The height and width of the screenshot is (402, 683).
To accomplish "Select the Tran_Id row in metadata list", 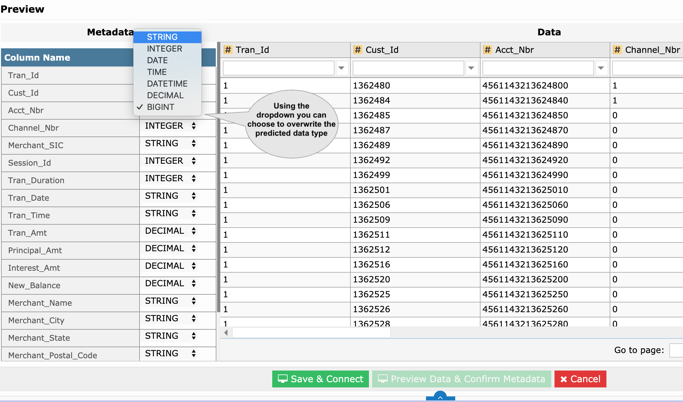I will (70, 75).
